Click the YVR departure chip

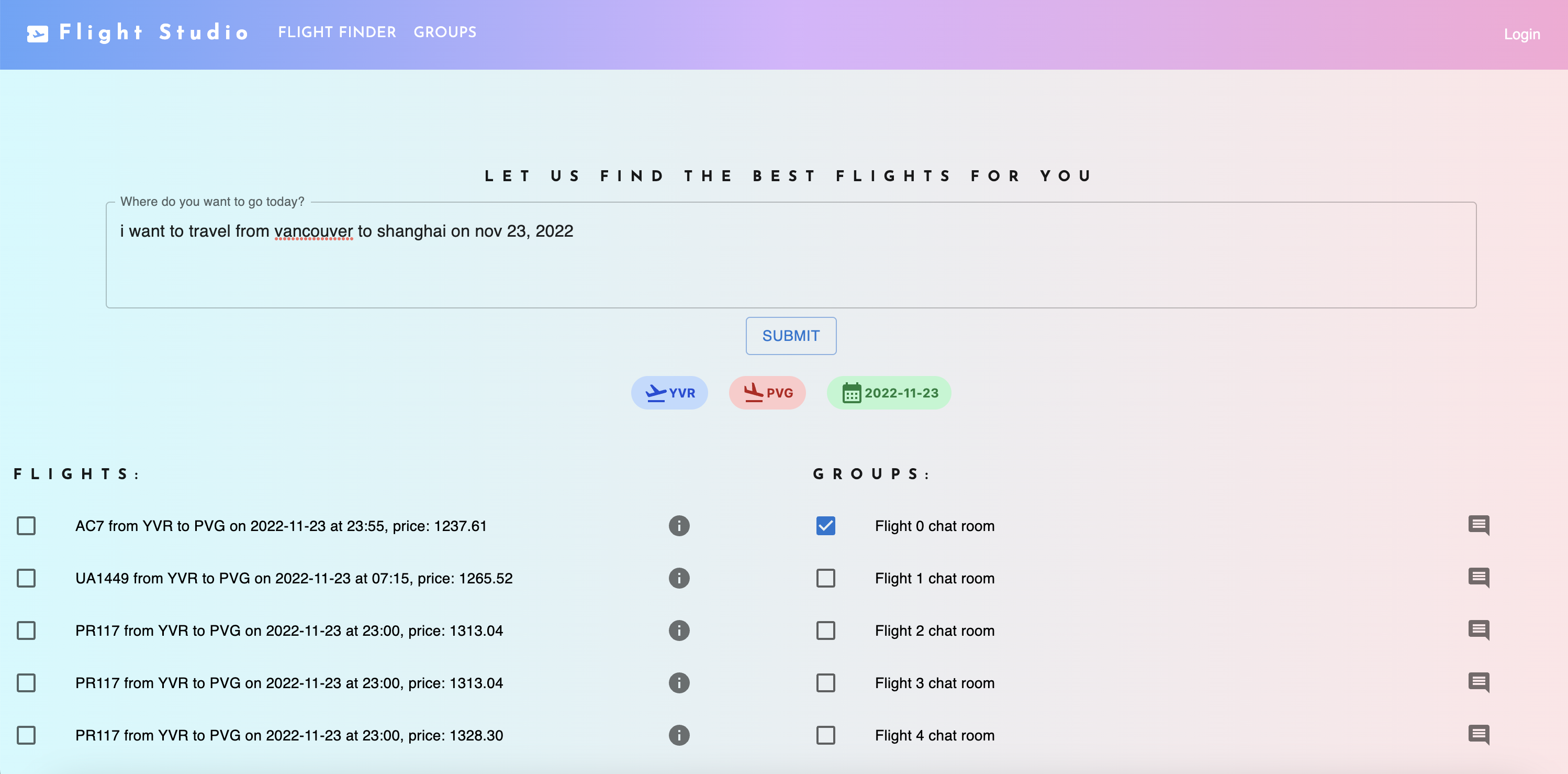click(669, 393)
